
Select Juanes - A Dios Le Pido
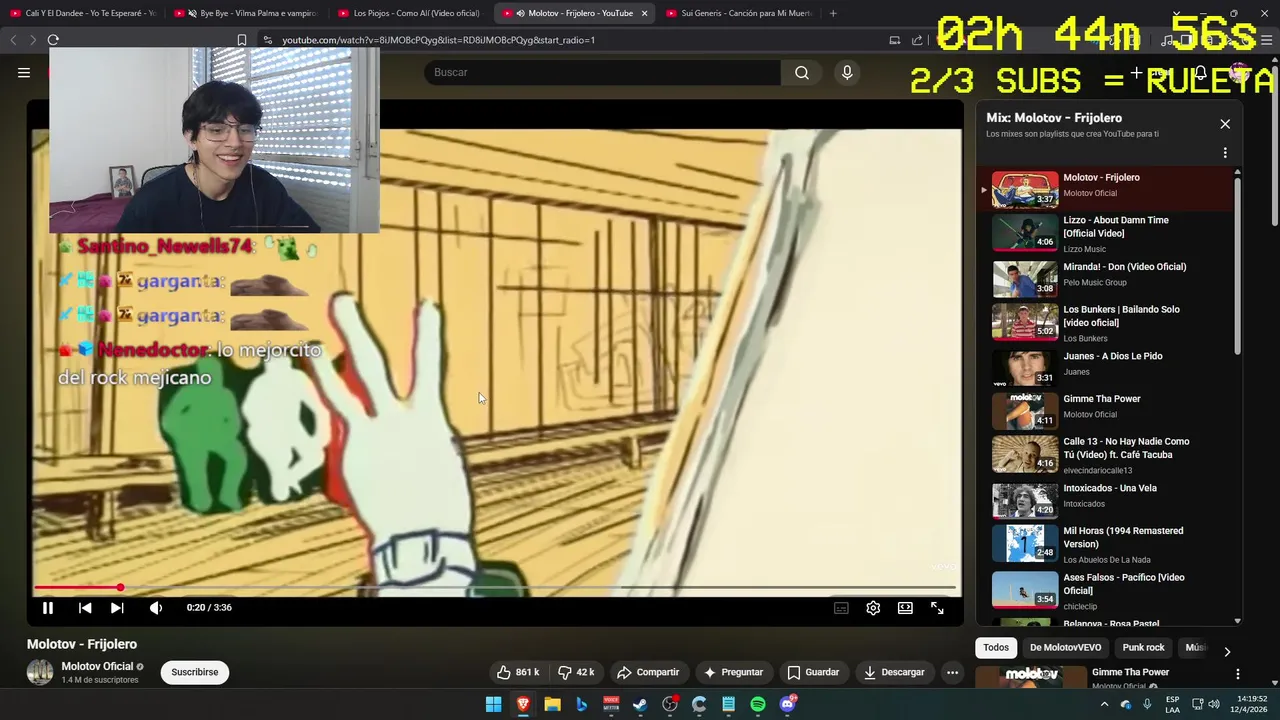1106,366
